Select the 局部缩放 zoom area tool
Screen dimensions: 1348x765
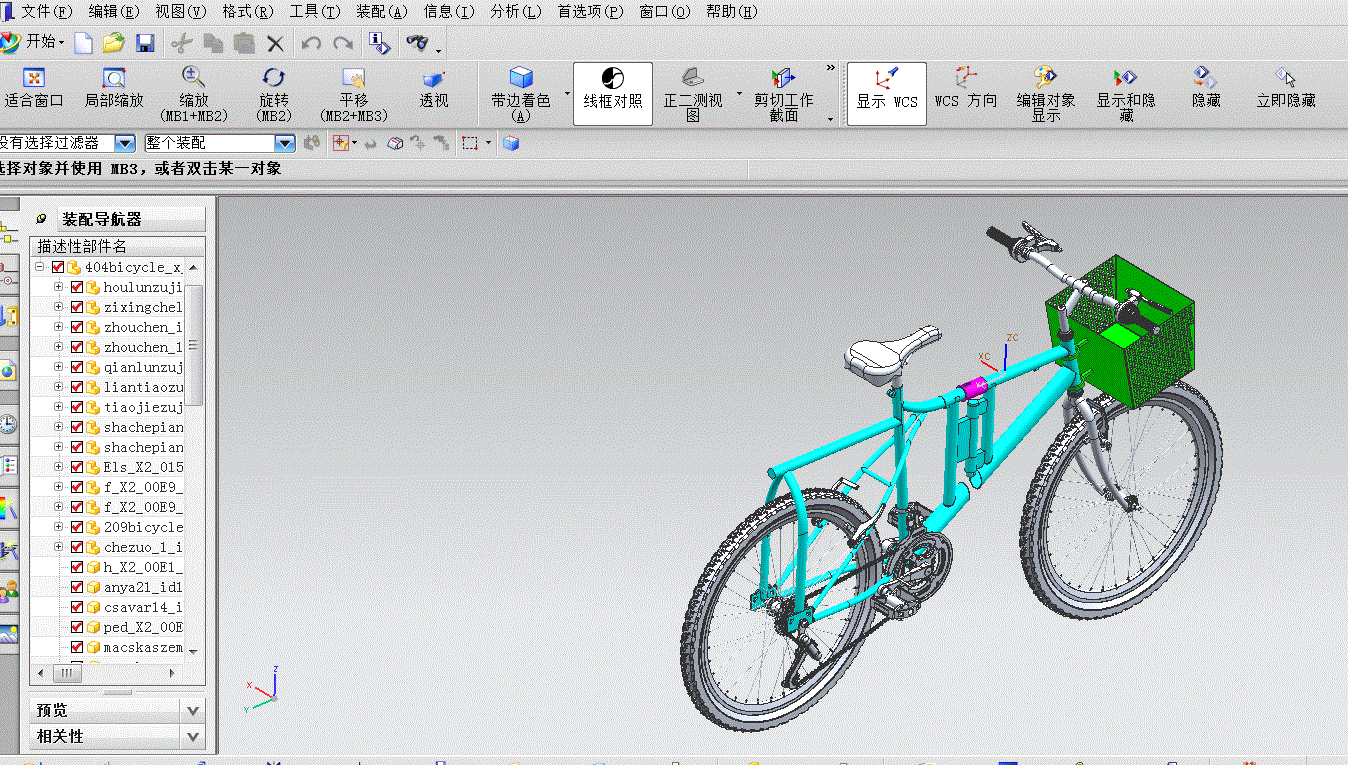click(x=114, y=78)
